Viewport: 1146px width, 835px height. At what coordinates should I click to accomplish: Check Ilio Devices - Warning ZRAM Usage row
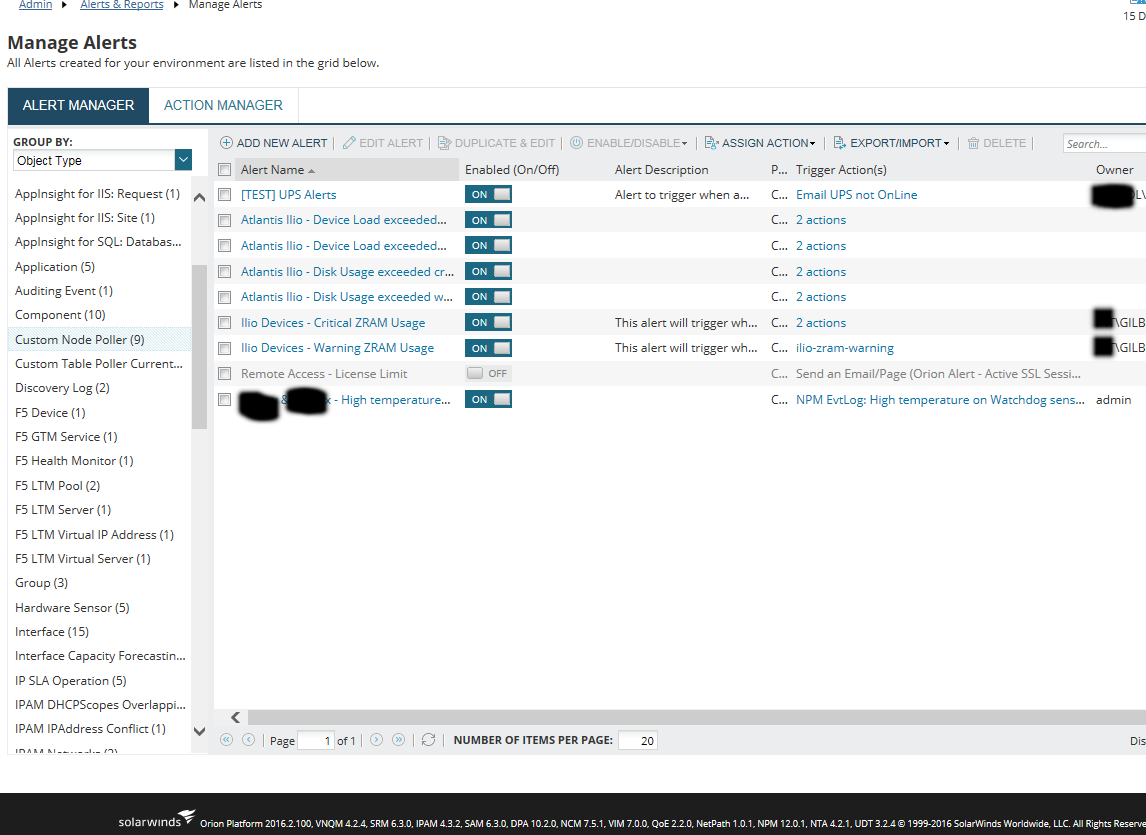pyautogui.click(x=225, y=348)
